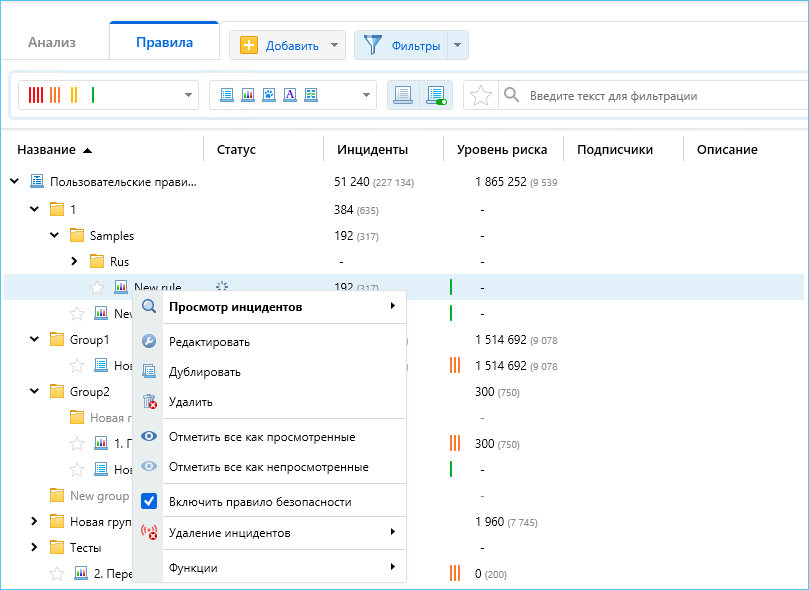Click the Уровень риска column header
Image resolution: width=809 pixels, height=590 pixels.
(502, 150)
